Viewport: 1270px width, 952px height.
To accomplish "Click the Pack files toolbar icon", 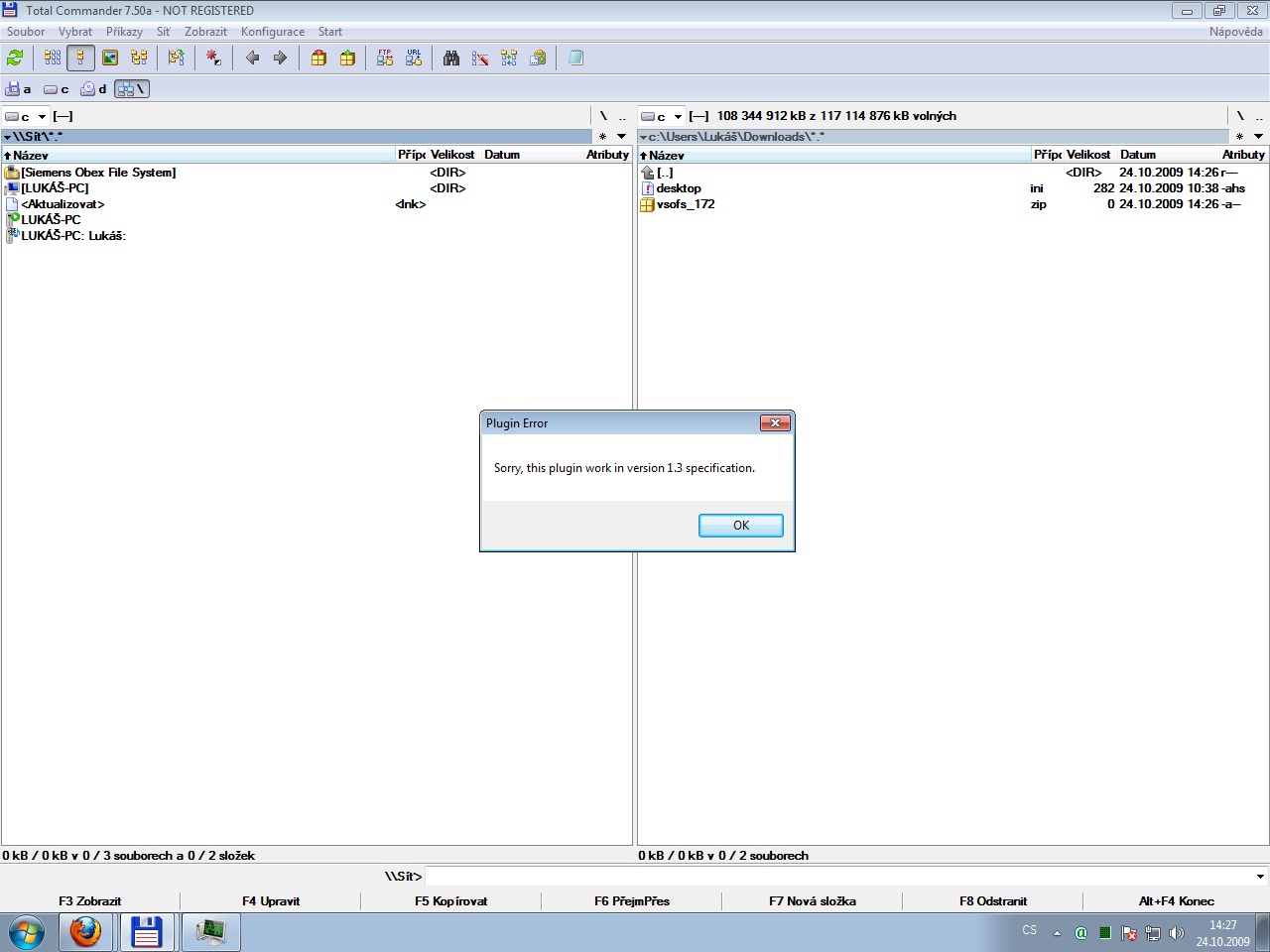I will (318, 58).
